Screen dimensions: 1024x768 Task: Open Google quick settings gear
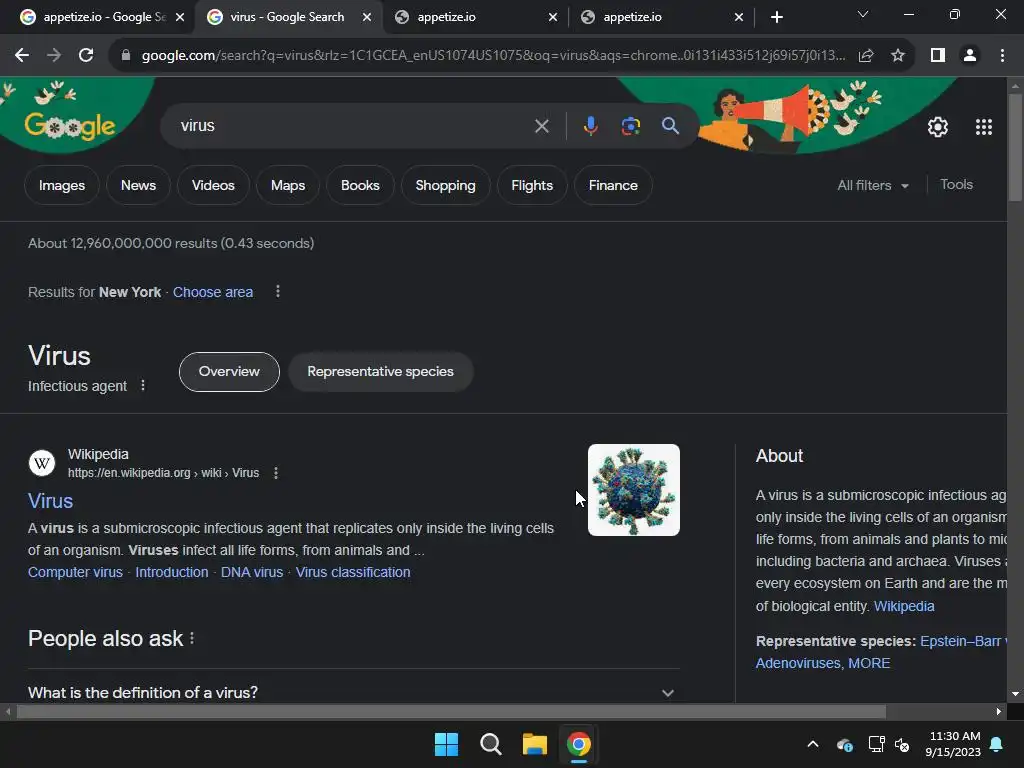coord(938,127)
